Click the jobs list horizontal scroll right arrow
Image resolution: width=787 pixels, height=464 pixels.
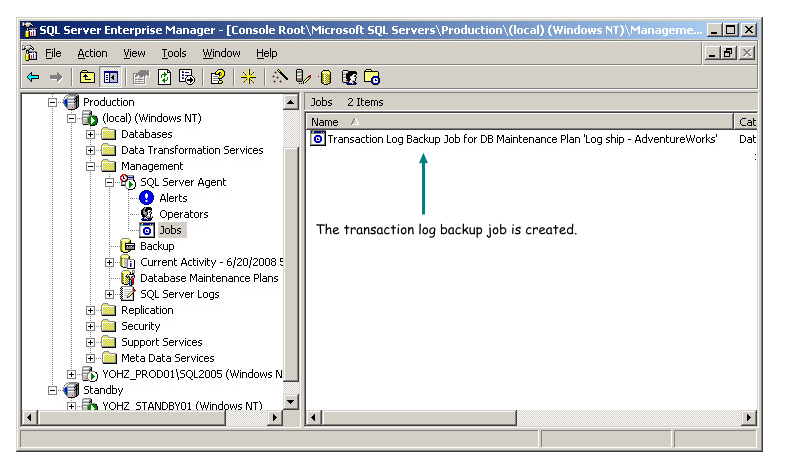coord(748,417)
